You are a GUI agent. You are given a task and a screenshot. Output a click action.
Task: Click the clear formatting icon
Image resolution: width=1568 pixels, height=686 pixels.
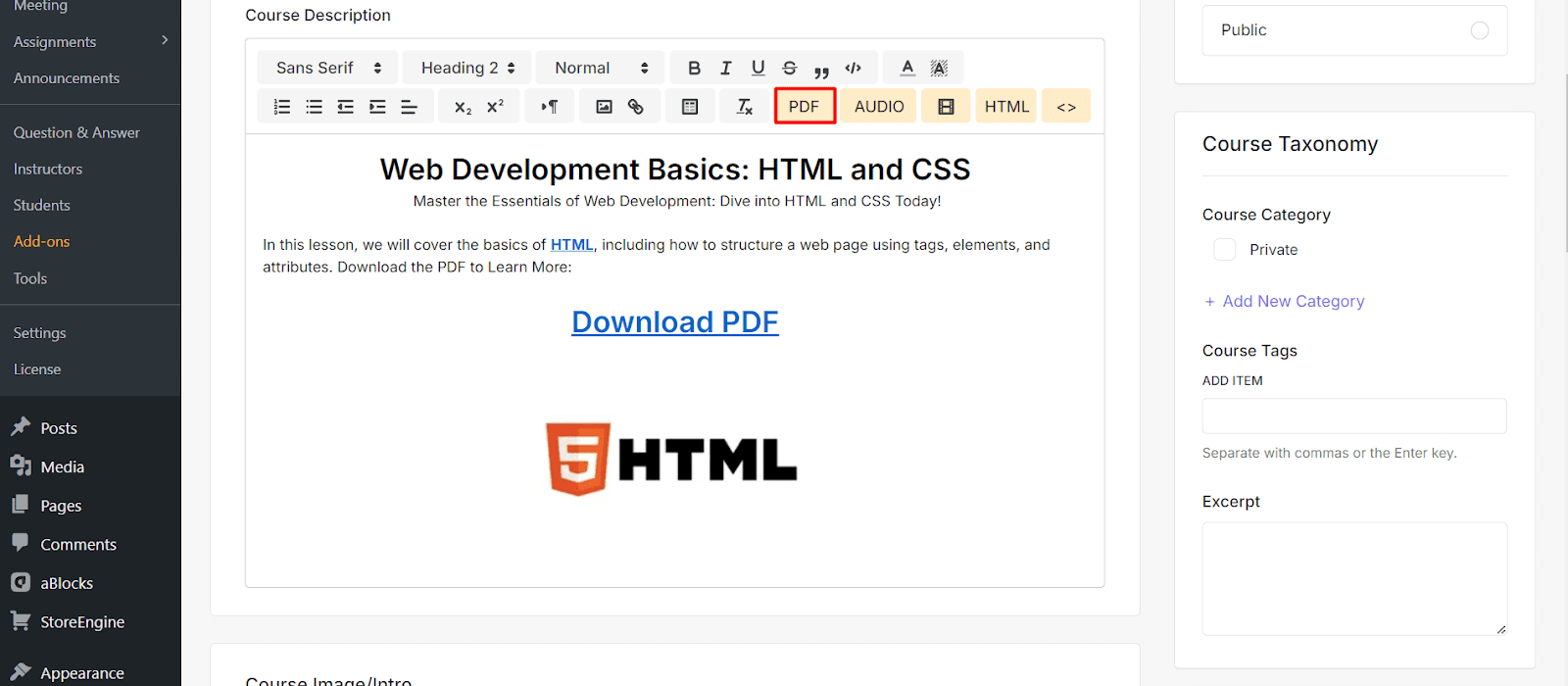[745, 107]
